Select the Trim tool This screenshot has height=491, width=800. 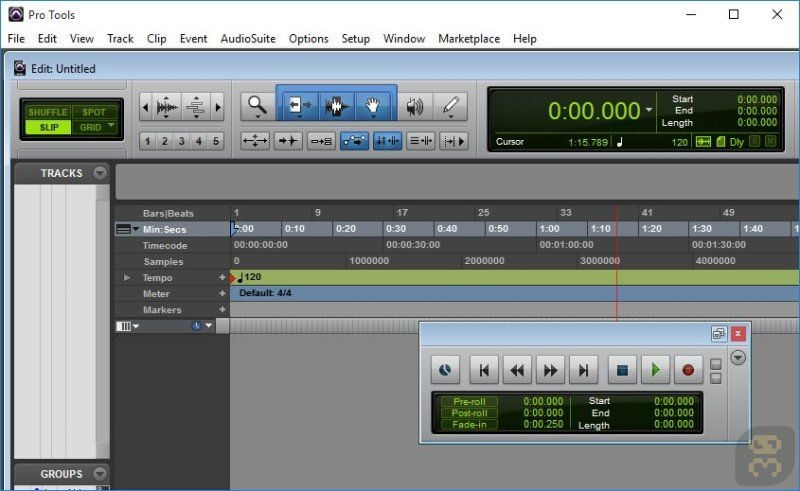(299, 106)
